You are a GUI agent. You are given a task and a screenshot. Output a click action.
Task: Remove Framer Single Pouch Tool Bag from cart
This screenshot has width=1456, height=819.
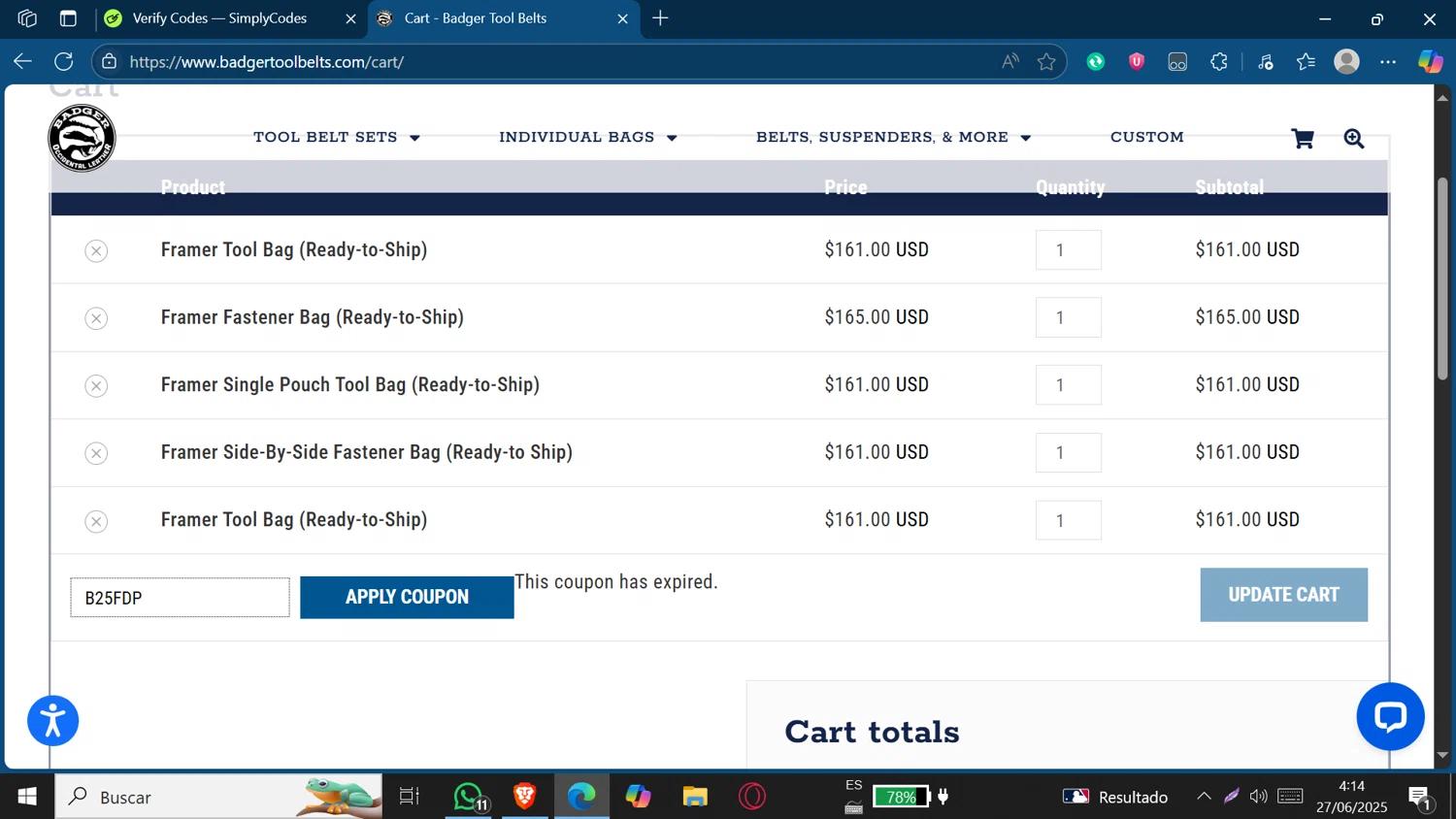click(96, 386)
